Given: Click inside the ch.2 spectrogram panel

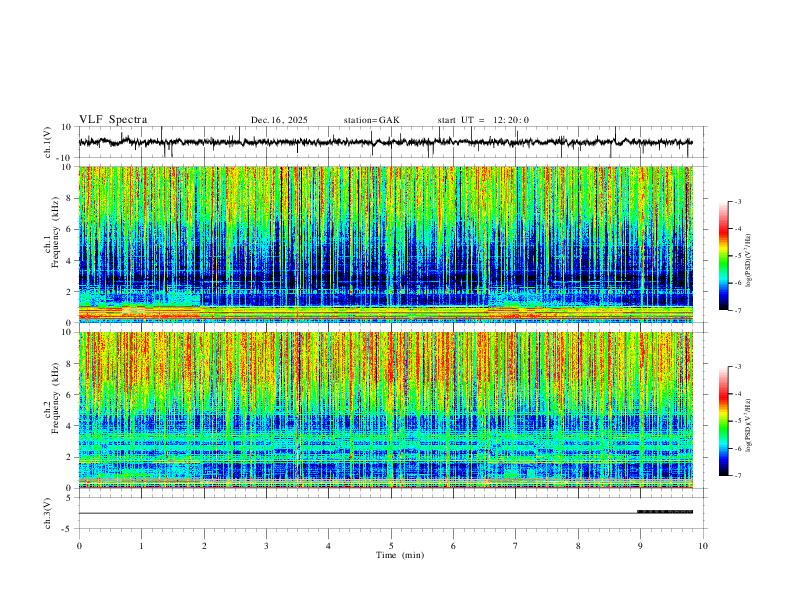Looking at the screenshot, I should (x=385, y=410).
